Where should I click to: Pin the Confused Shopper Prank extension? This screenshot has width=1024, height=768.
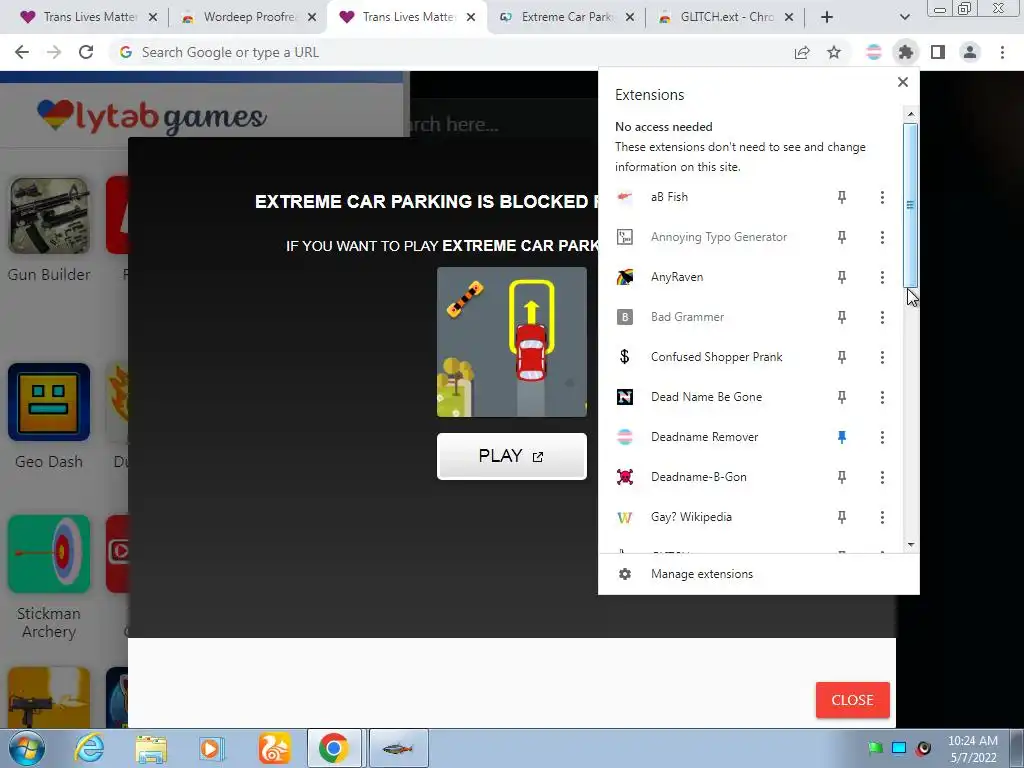tap(842, 357)
